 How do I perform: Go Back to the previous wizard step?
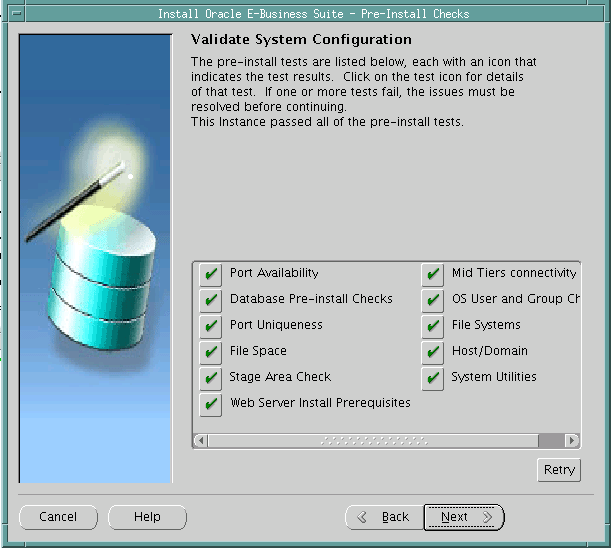(x=385, y=517)
